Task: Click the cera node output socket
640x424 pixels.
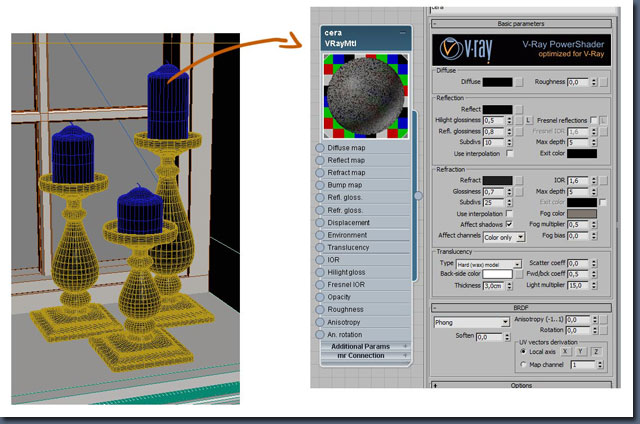Action: [x=418, y=196]
